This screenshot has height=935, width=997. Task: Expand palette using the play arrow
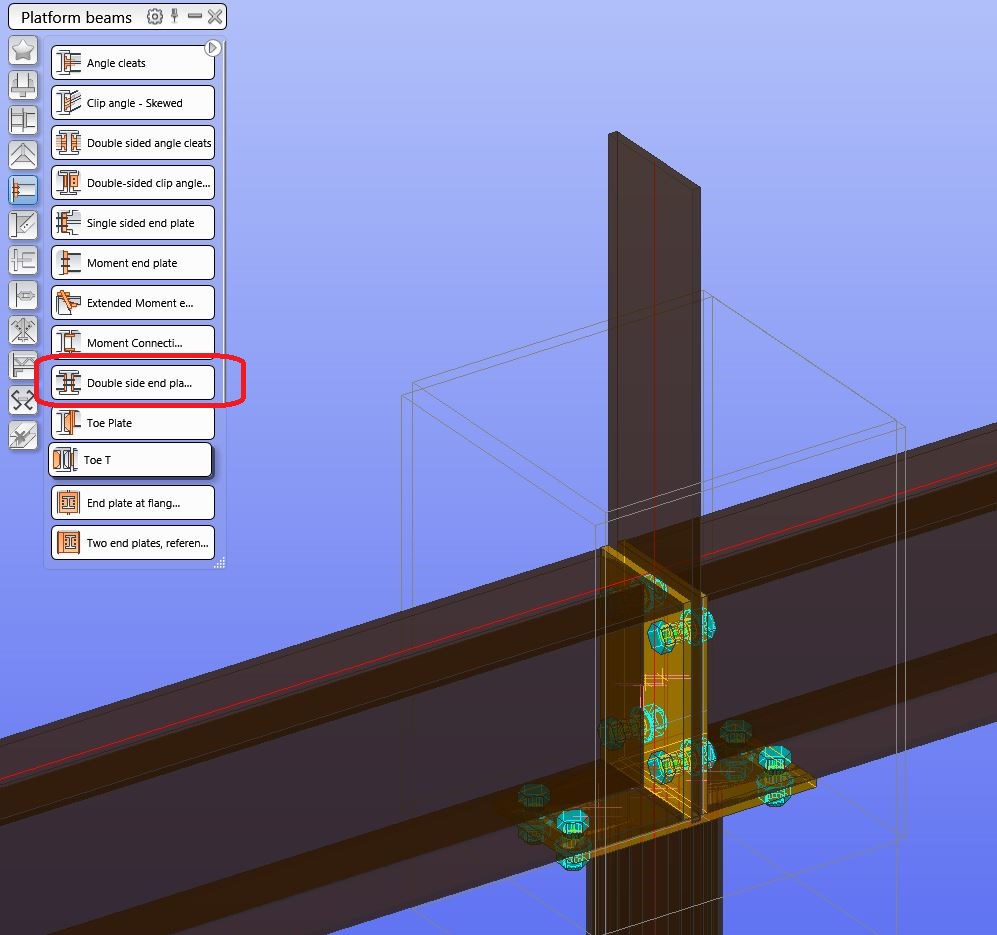(x=212, y=48)
